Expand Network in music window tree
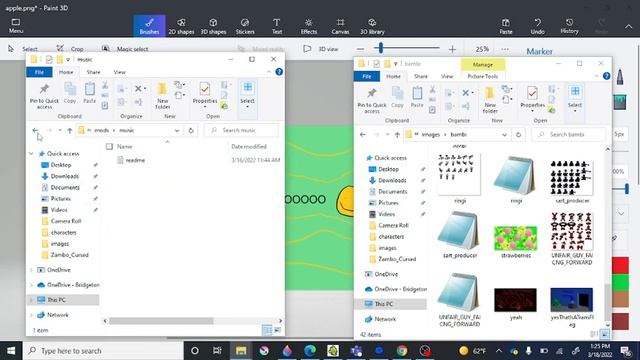The width and height of the screenshot is (640, 360). coord(31,315)
